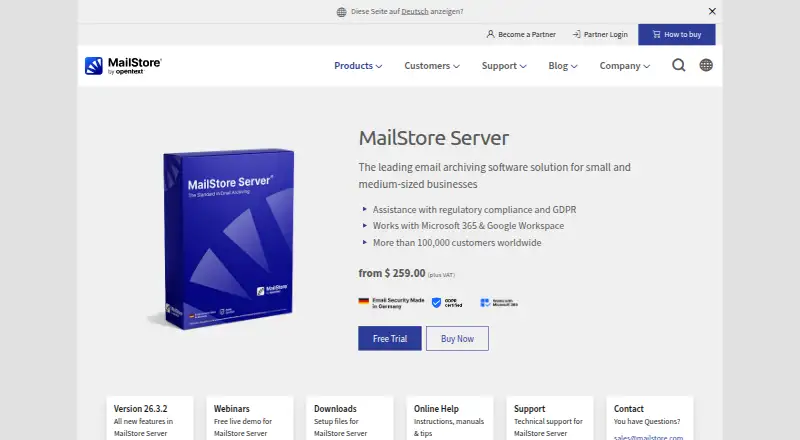Click the 'from $ 259.00' price
This screenshot has width=800, height=440.
pos(392,273)
